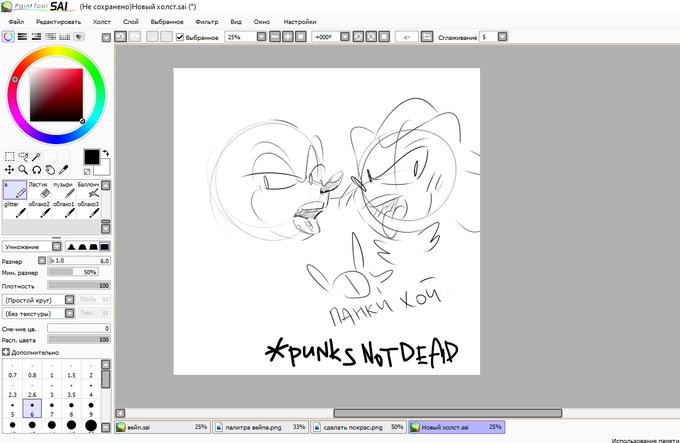The width and height of the screenshot is (680, 443).
Task: Click rotate clockwise button
Action: pos(371,37)
